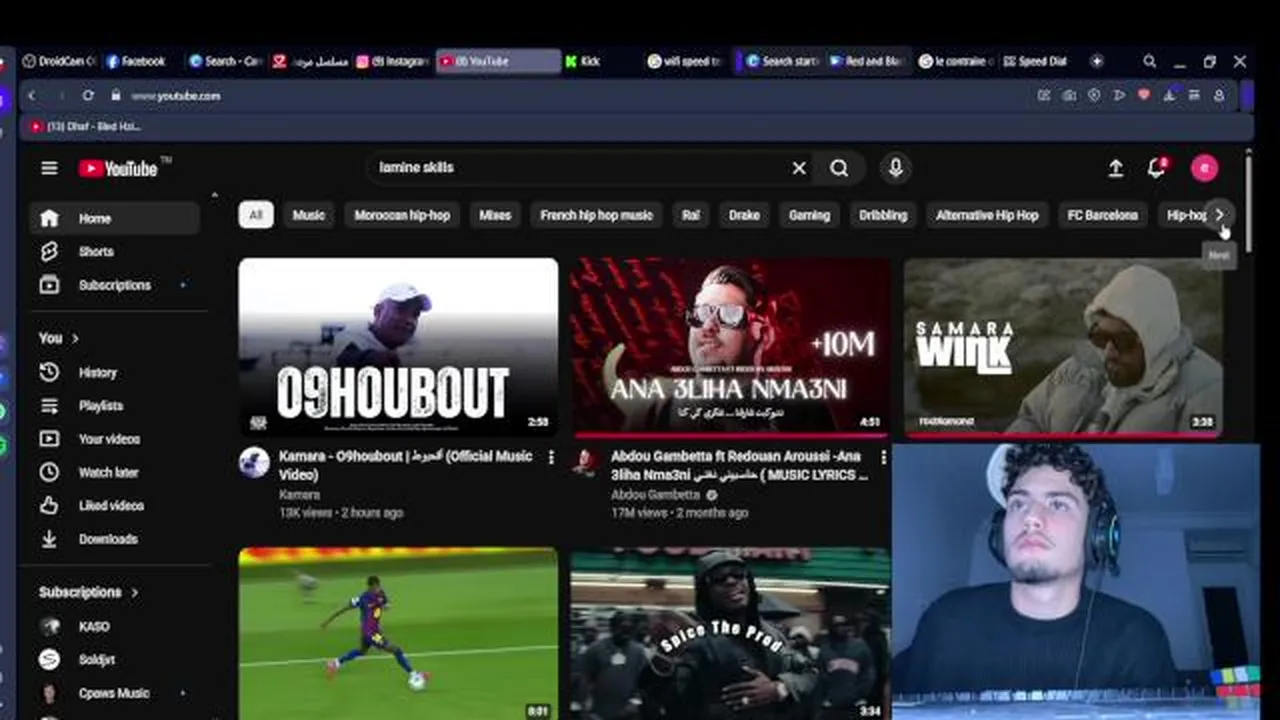The image size is (1280, 720).
Task: Select the 'All' filter chip
Action: click(x=256, y=215)
